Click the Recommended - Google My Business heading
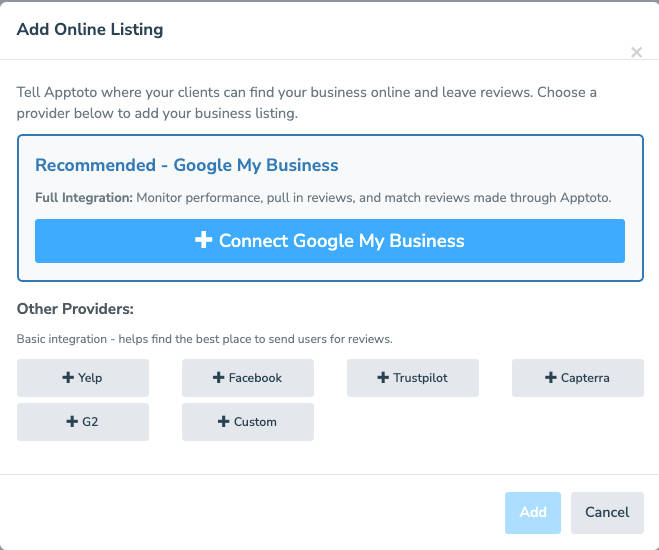This screenshot has height=550, width=659. (187, 165)
